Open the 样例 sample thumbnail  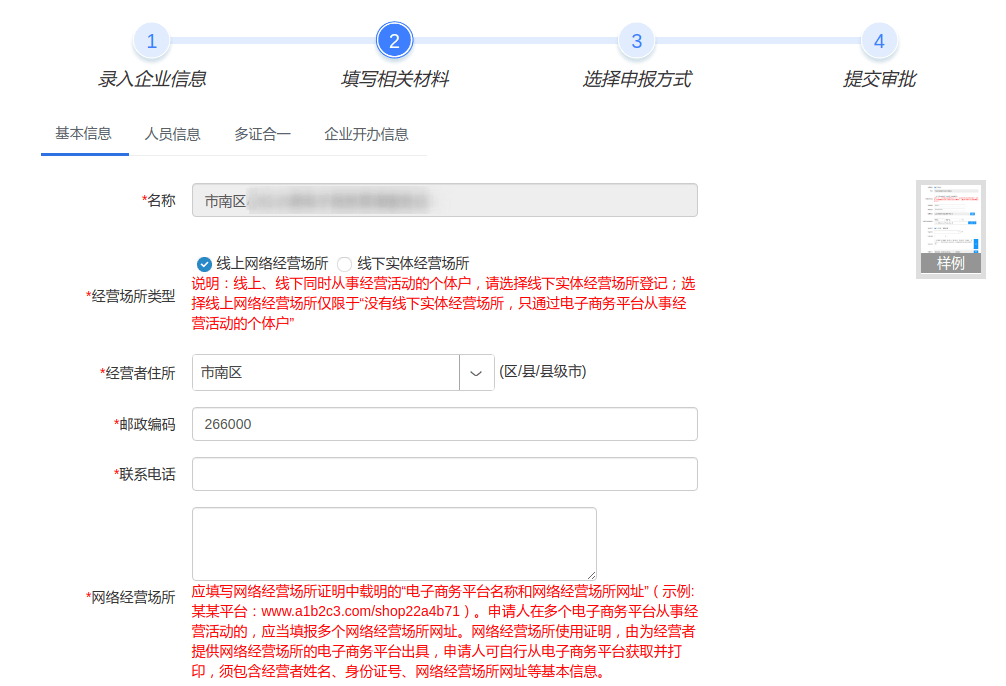(950, 229)
